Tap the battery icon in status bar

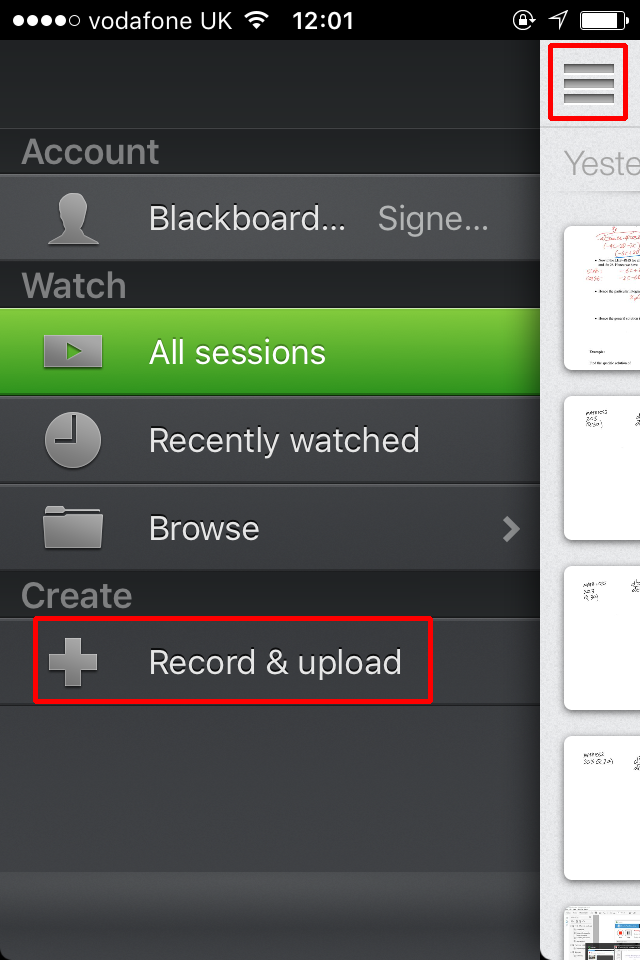pos(604,20)
